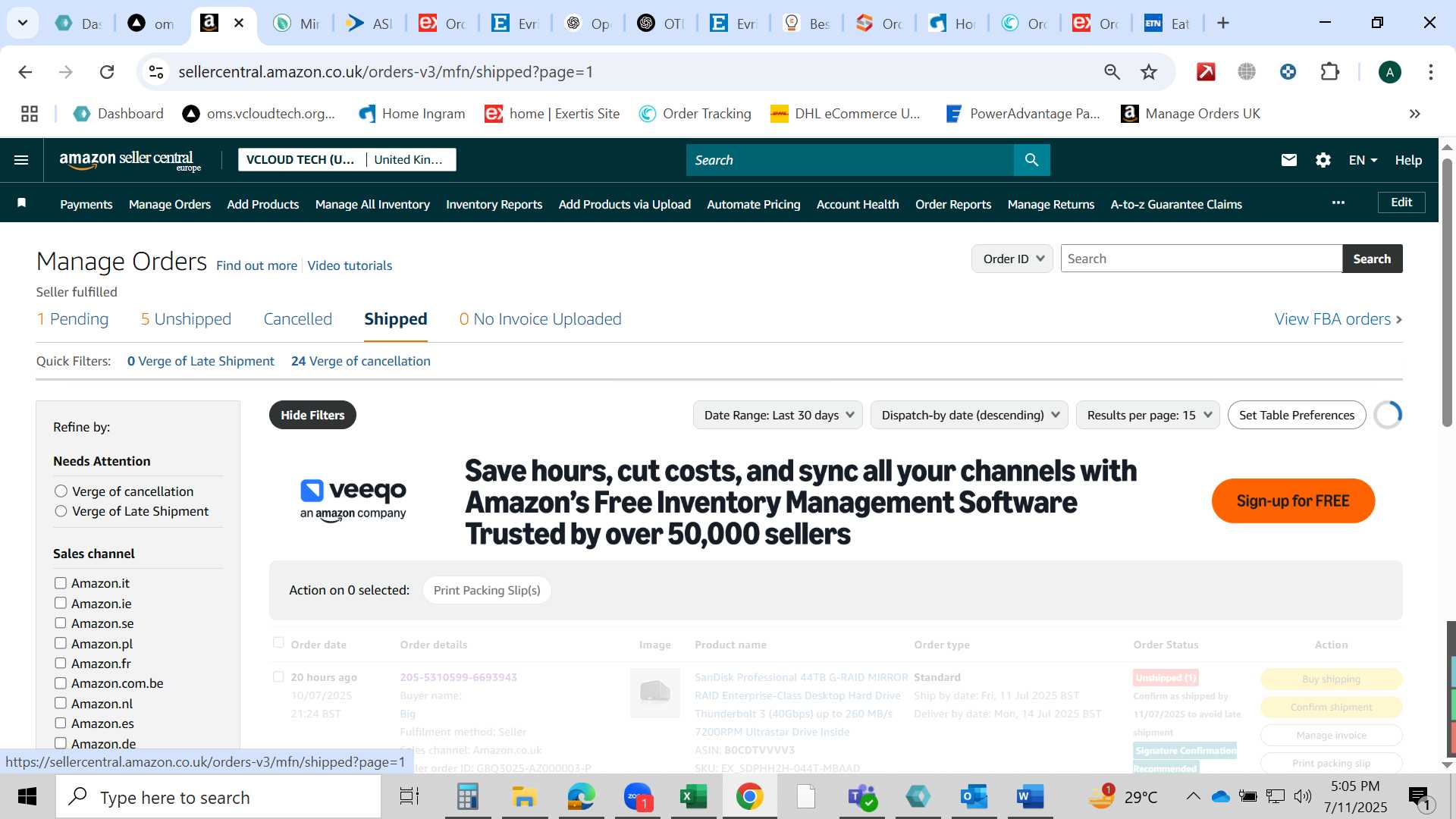Image resolution: width=1456 pixels, height=819 pixels.
Task: Check the Amazon.nl sales channel
Action: tap(60, 703)
